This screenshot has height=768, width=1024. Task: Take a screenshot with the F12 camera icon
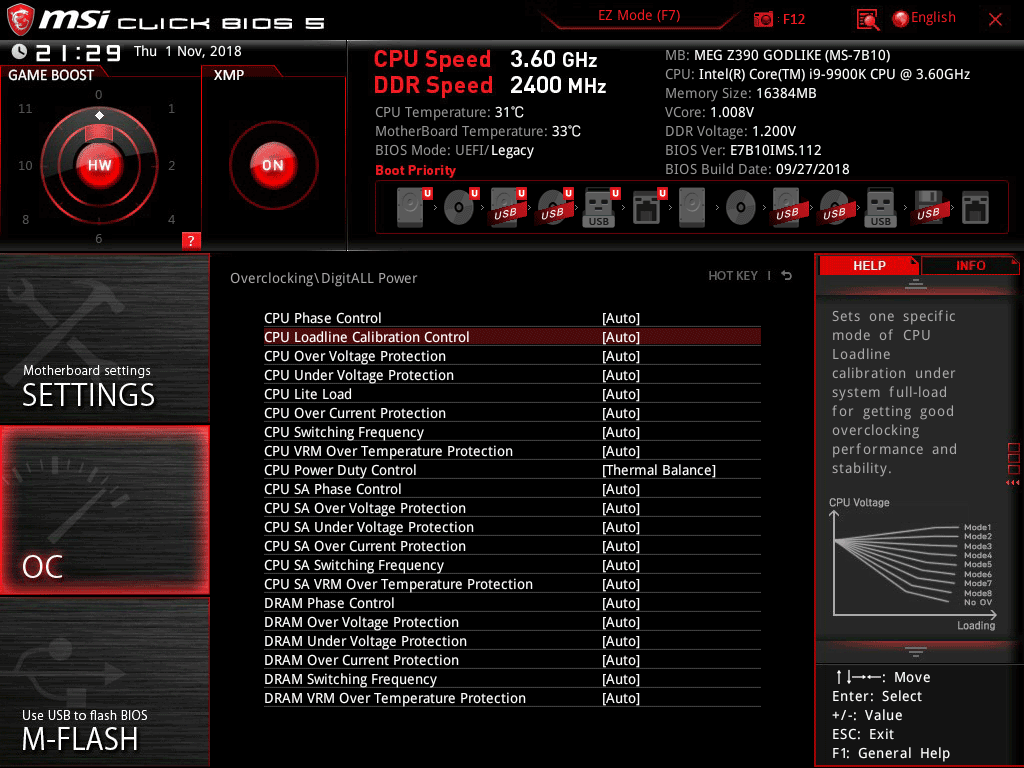click(x=763, y=19)
